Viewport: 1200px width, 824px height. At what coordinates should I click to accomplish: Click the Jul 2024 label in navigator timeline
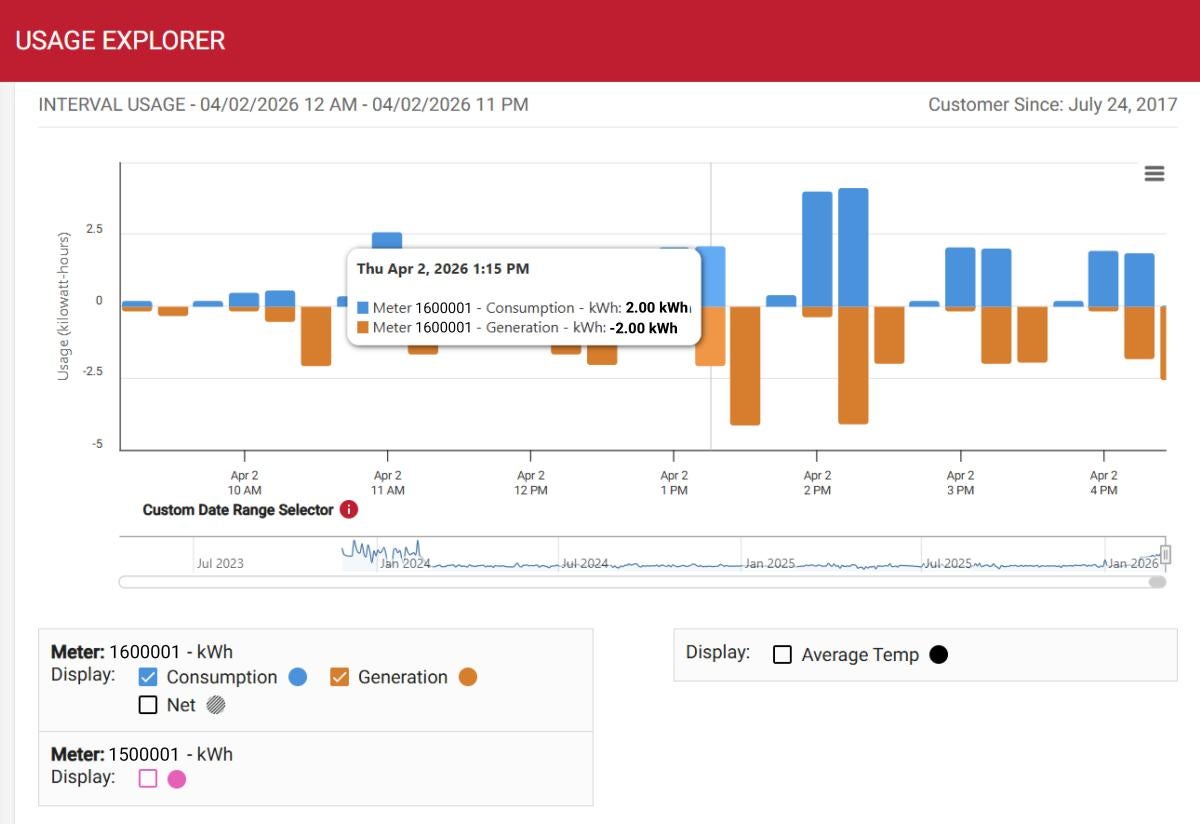click(x=584, y=564)
